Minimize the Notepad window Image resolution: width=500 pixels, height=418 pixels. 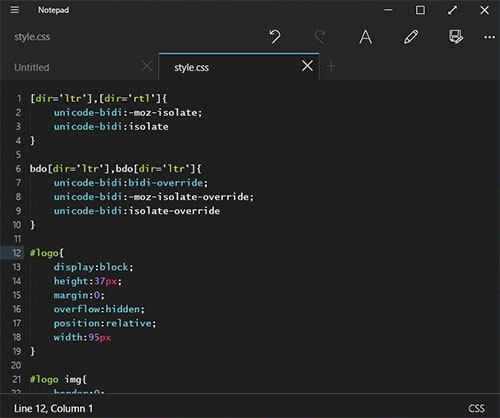coord(388,10)
